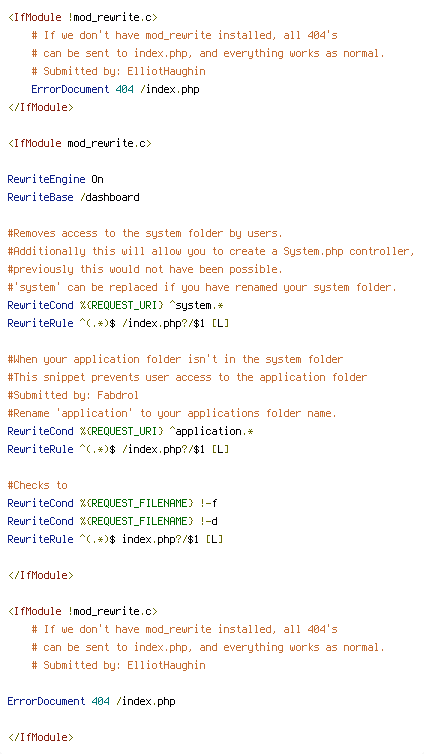
Task: Click the '#Removes access to the system folder' comment
Action: point(145,233)
